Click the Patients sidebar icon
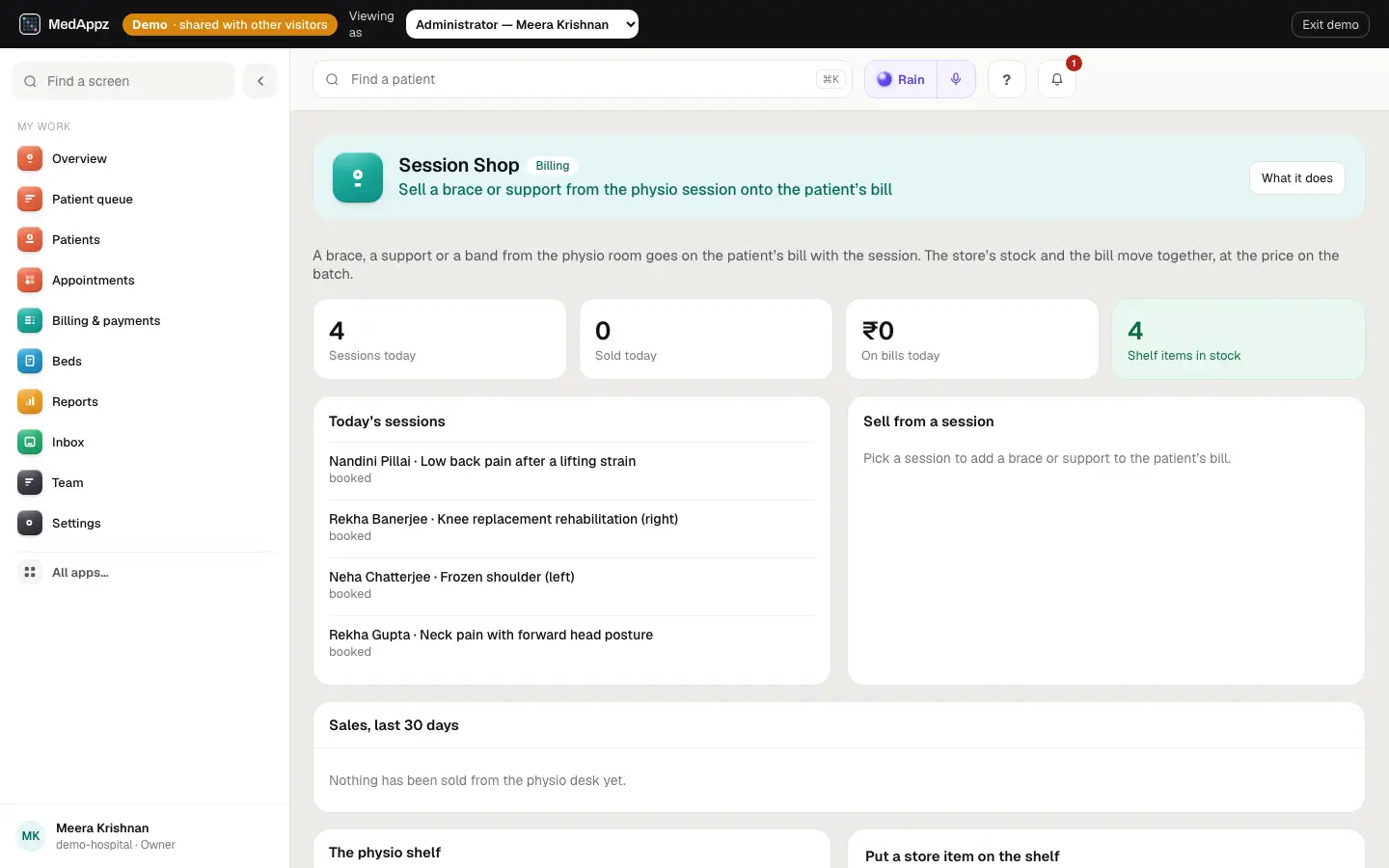Image resolution: width=1389 pixels, height=868 pixels. pyautogui.click(x=30, y=239)
